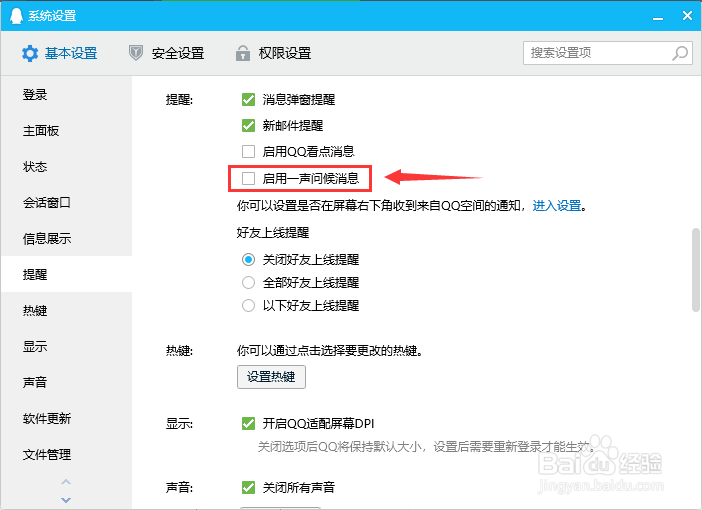The width and height of the screenshot is (702, 510).
Task: Click the QQ penguin logo icon
Action: 16,16
